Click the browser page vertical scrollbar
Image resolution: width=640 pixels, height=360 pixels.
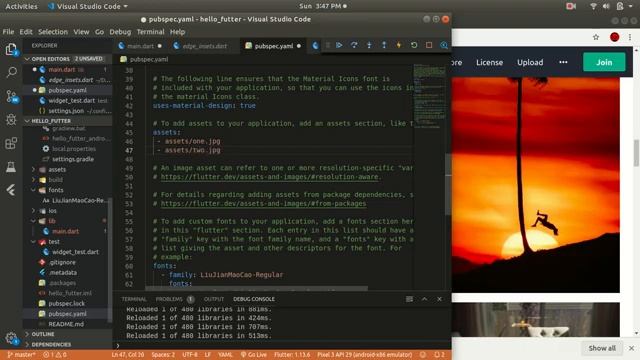coord(636,153)
